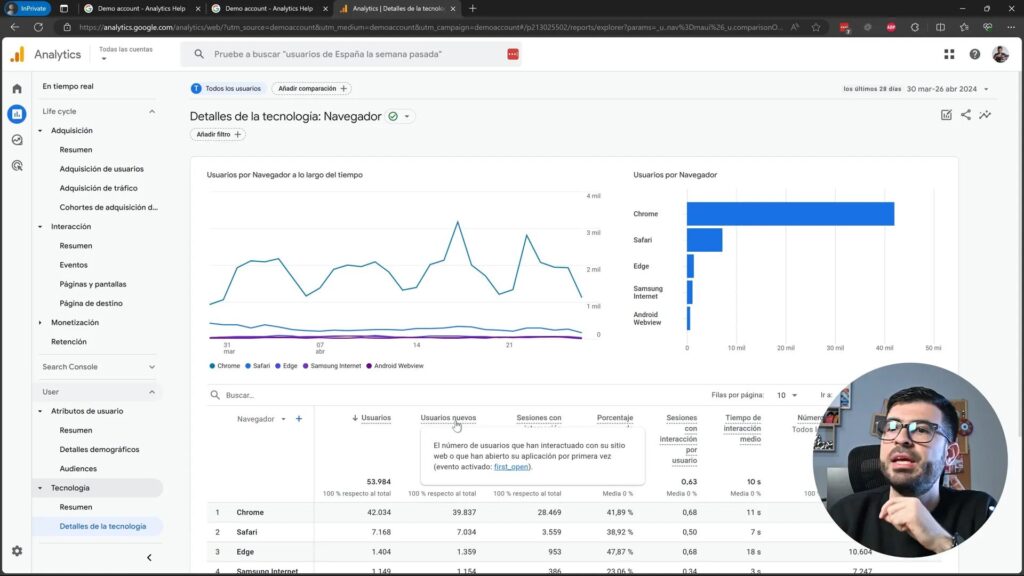Add page to favorites star
This screenshot has width=1024, height=576.
(816, 27)
